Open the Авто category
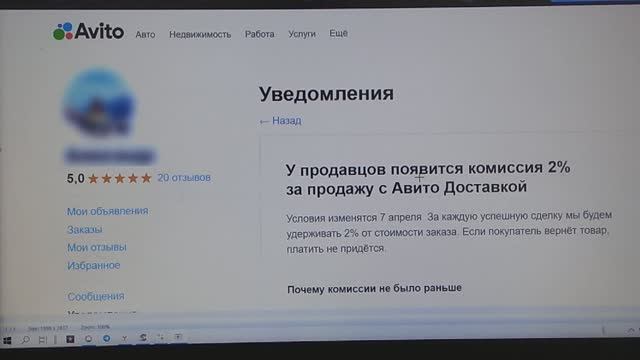Screen dimensions: 640x360 click(x=145, y=35)
